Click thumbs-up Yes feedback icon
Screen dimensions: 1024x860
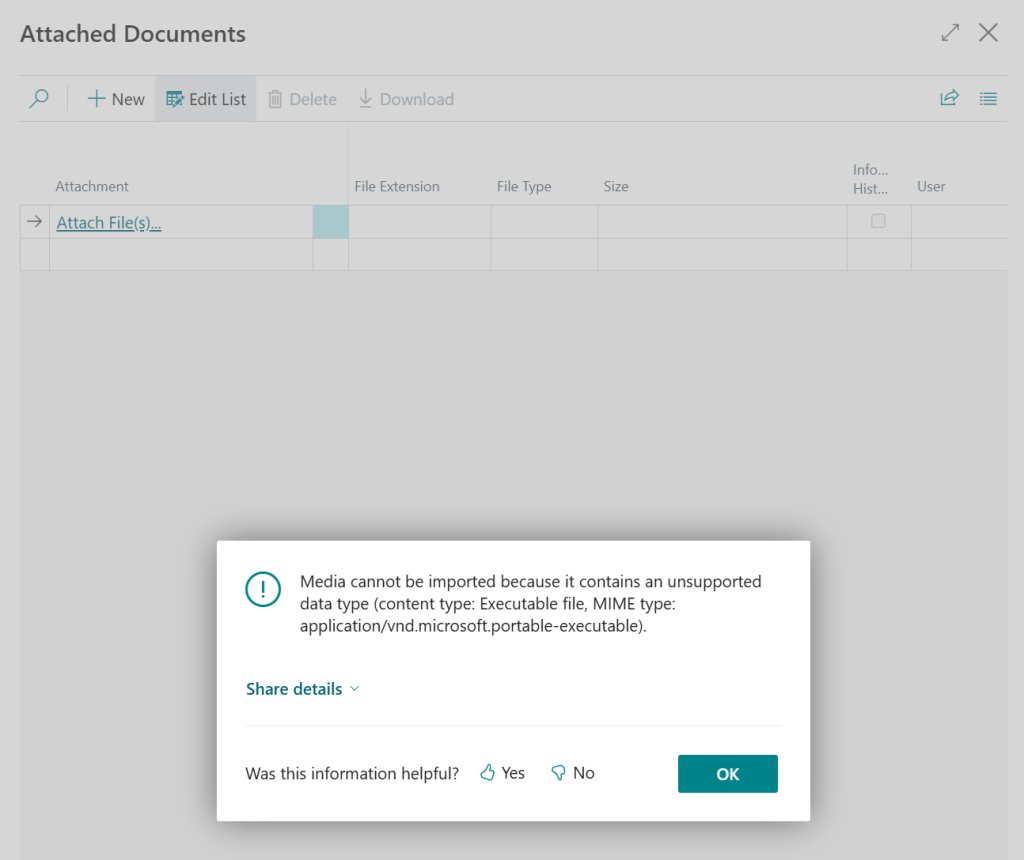(488, 773)
